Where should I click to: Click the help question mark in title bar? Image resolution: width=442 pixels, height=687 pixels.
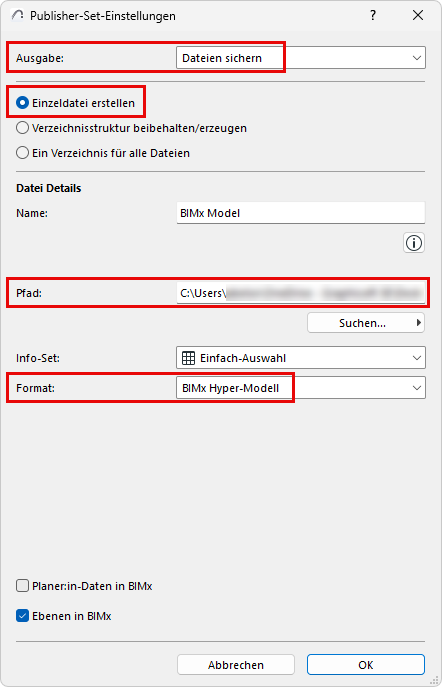tap(373, 16)
